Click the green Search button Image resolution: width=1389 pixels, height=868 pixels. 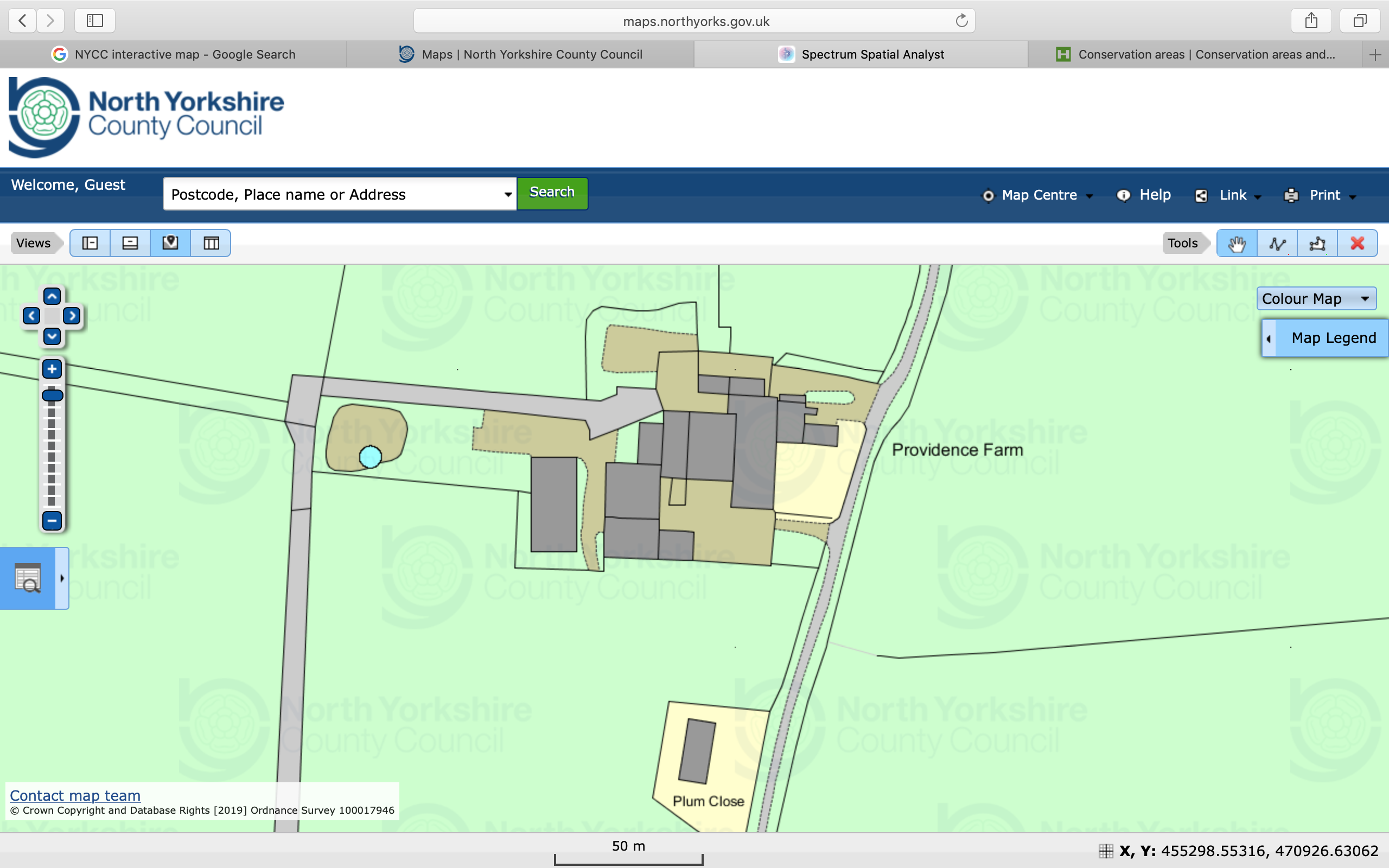click(552, 193)
